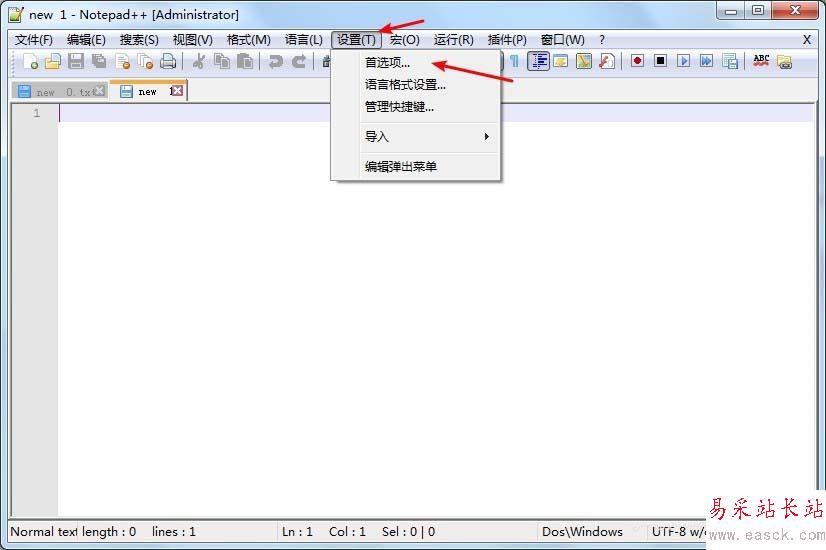Open the Document Map icon

(x=584, y=62)
